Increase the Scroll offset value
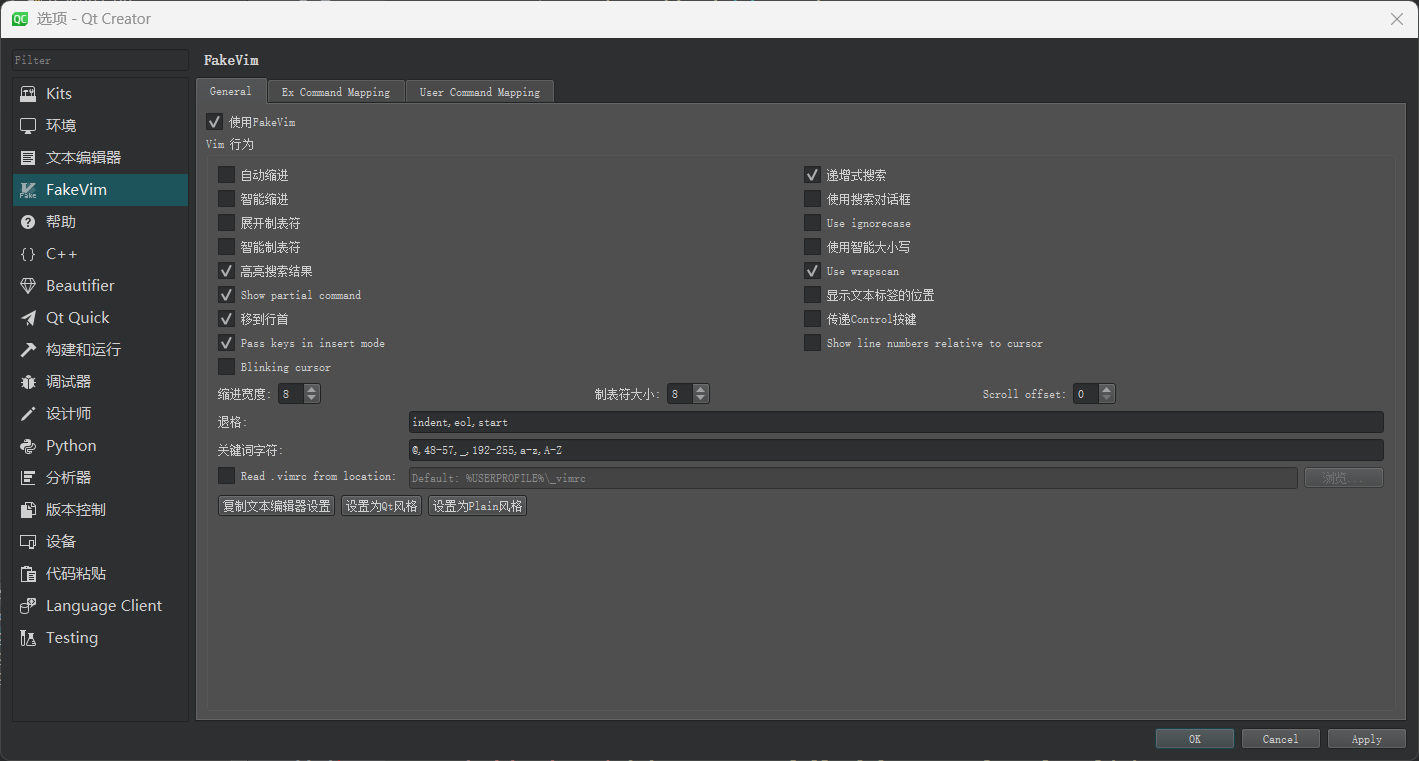The height and width of the screenshot is (761, 1419). (1107, 390)
